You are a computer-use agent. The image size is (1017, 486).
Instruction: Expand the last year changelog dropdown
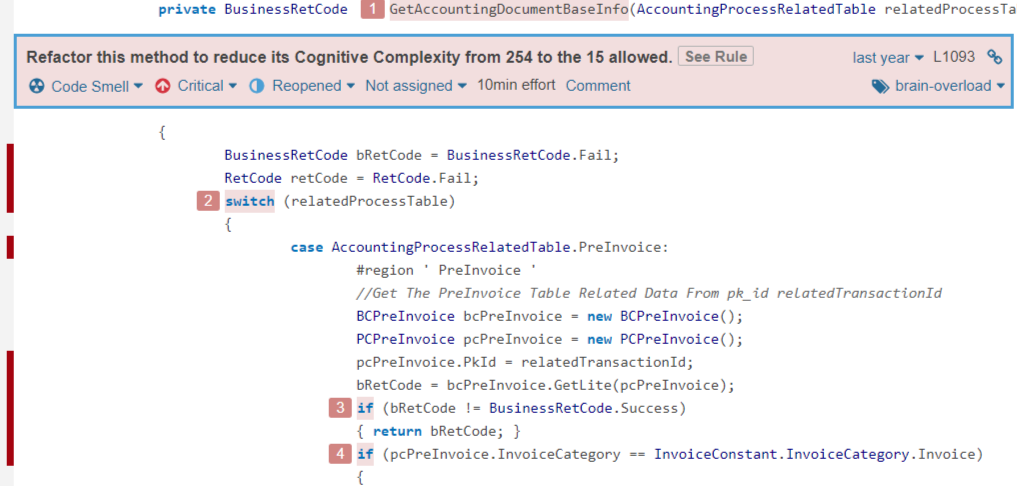[x=888, y=58]
